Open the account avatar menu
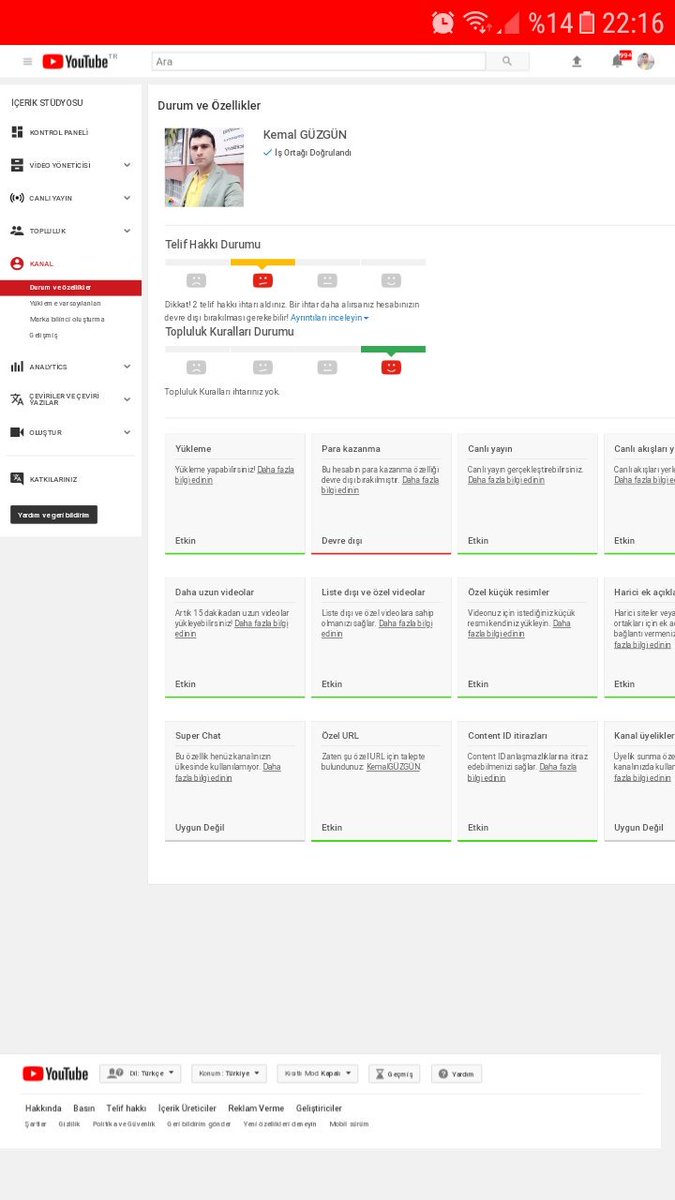Image resolution: width=675 pixels, height=1200 pixels. (x=646, y=61)
